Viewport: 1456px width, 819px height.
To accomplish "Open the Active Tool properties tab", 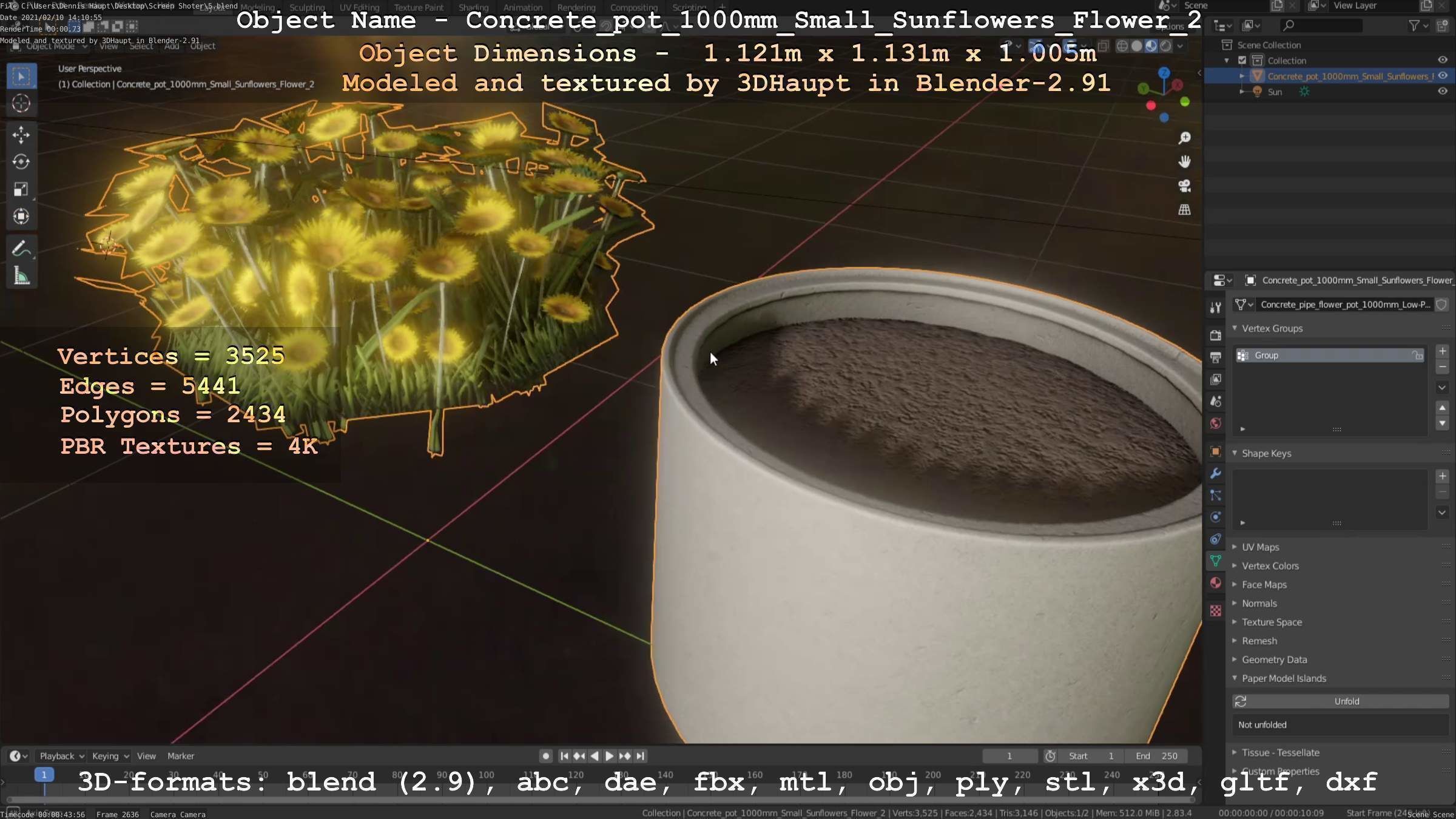I will (1215, 308).
